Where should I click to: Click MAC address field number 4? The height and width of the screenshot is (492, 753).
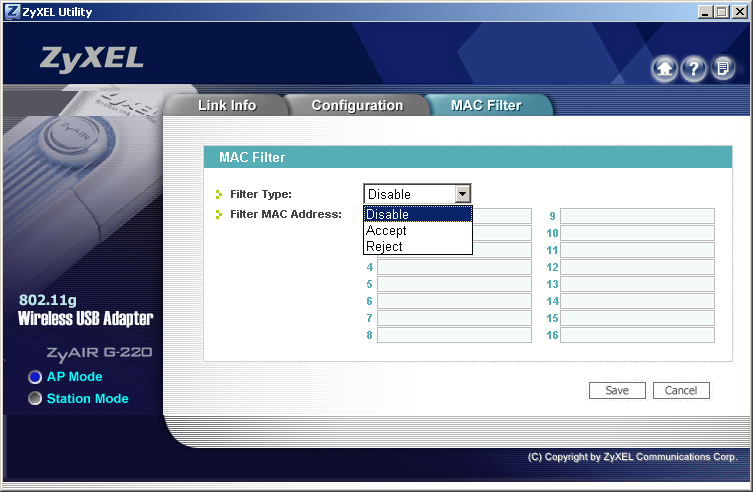tap(454, 267)
